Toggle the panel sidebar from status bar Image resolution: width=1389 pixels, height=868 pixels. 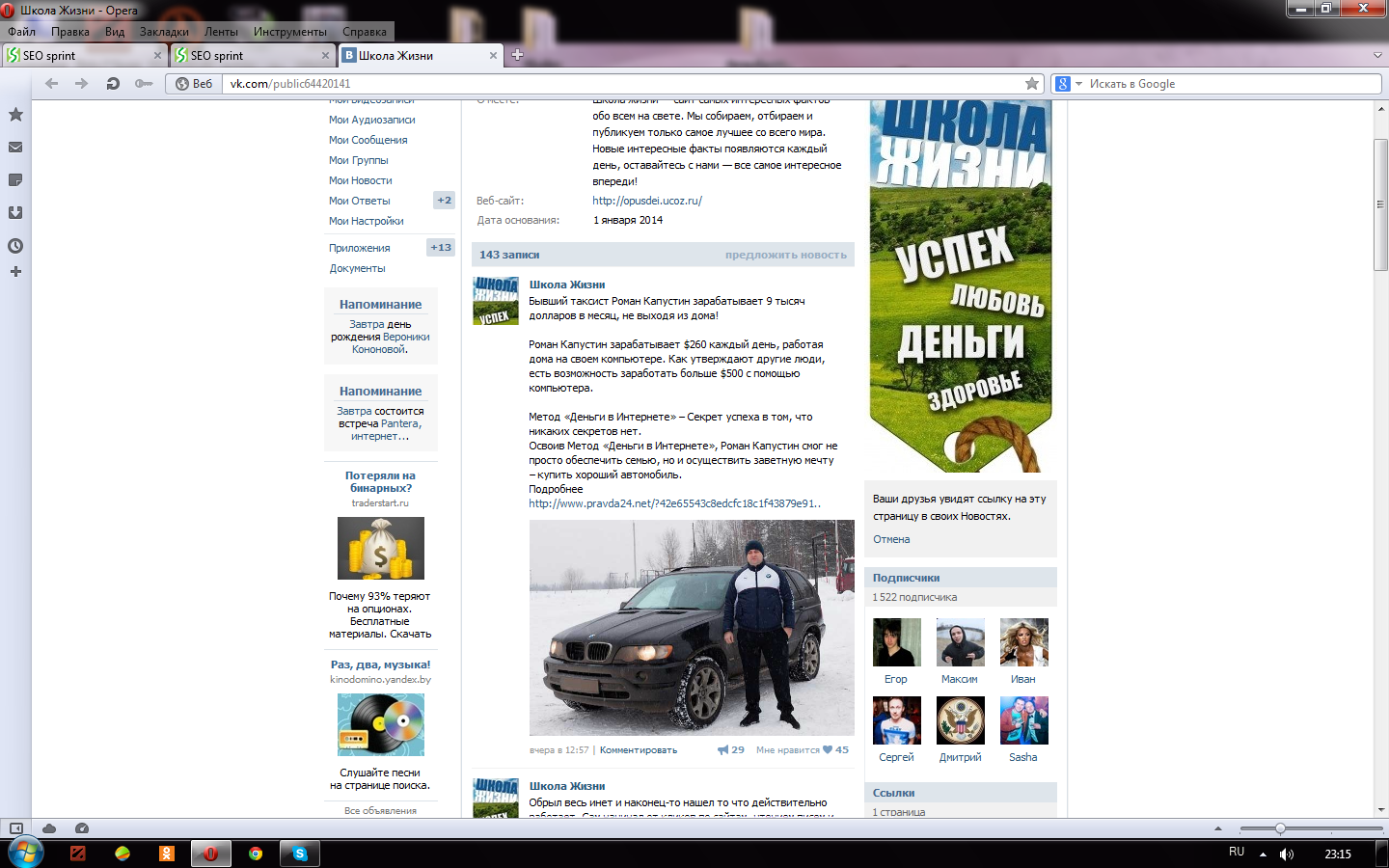click(x=15, y=828)
